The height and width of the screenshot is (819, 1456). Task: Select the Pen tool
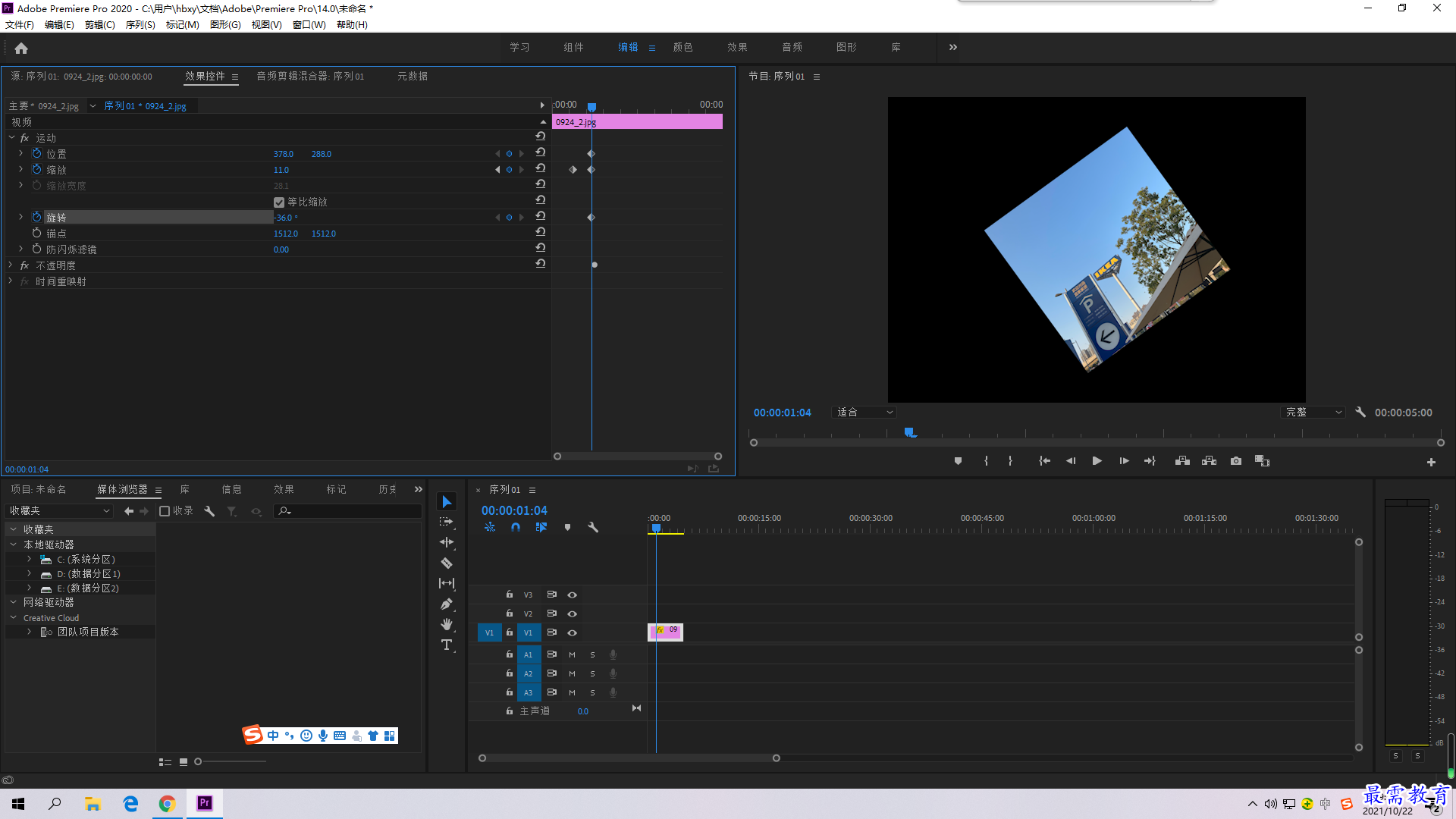coord(447,604)
